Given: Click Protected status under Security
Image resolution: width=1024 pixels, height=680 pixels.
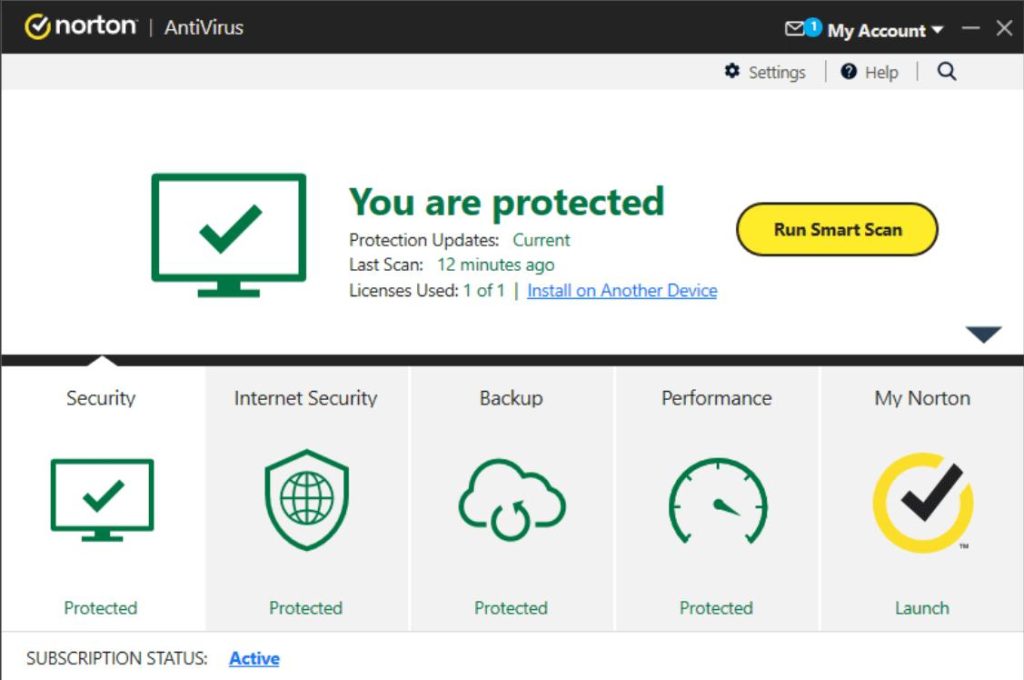Looking at the screenshot, I should point(101,608).
